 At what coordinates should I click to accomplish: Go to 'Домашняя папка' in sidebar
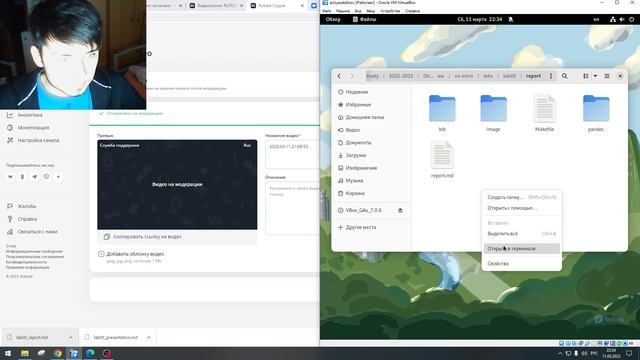click(371, 117)
